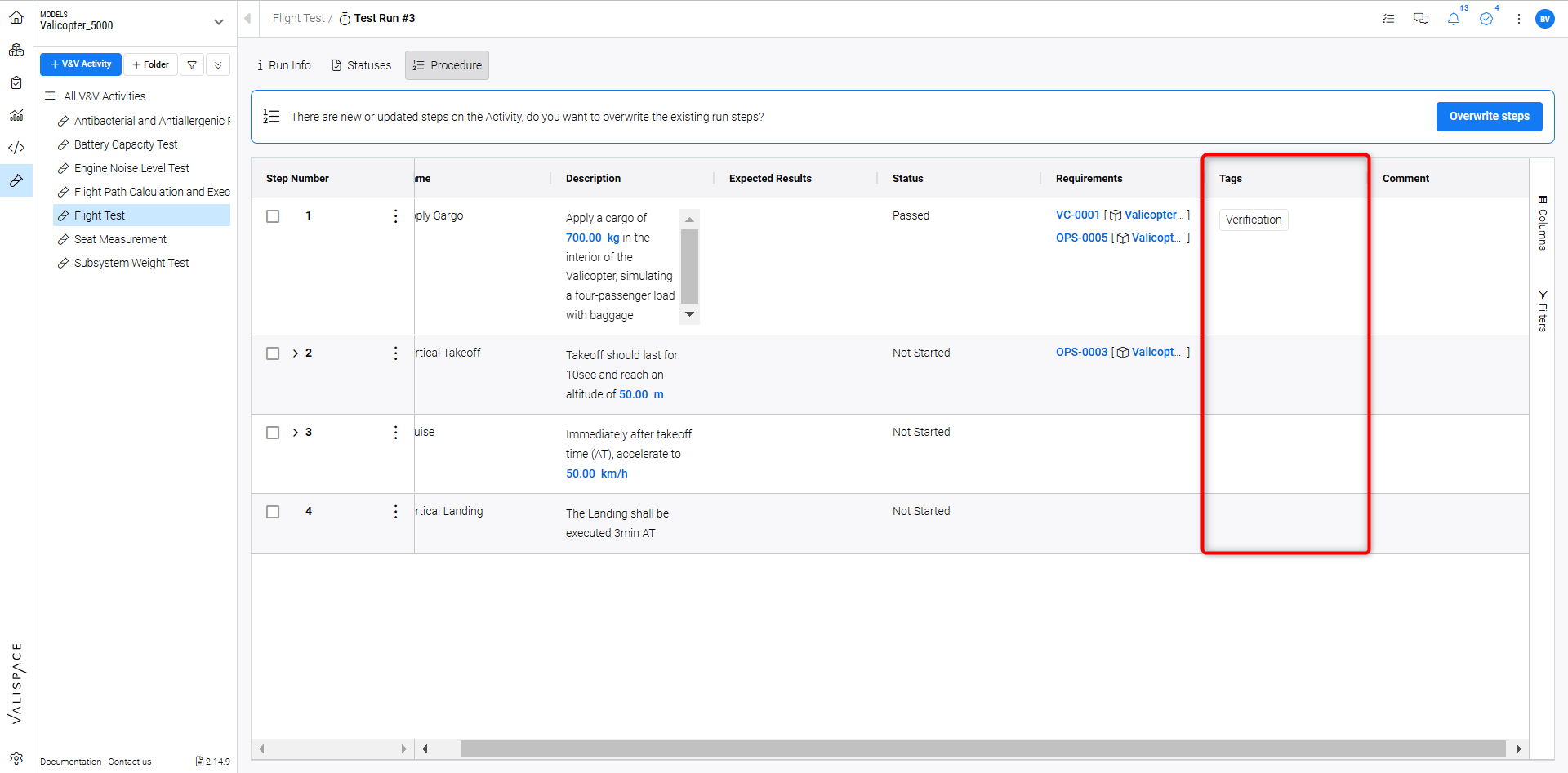Screen dimensions: 1568x773
Task: Select All V&V Activities
Action: [105, 96]
